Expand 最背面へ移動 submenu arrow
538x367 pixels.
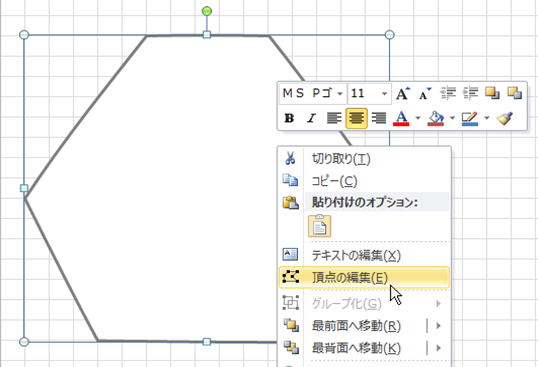point(438,348)
